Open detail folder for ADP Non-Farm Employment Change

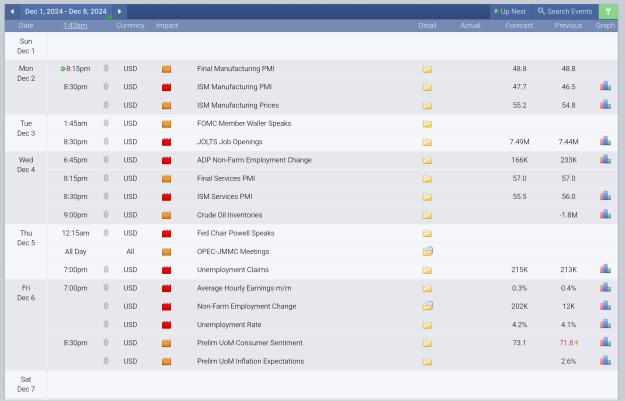(427, 161)
